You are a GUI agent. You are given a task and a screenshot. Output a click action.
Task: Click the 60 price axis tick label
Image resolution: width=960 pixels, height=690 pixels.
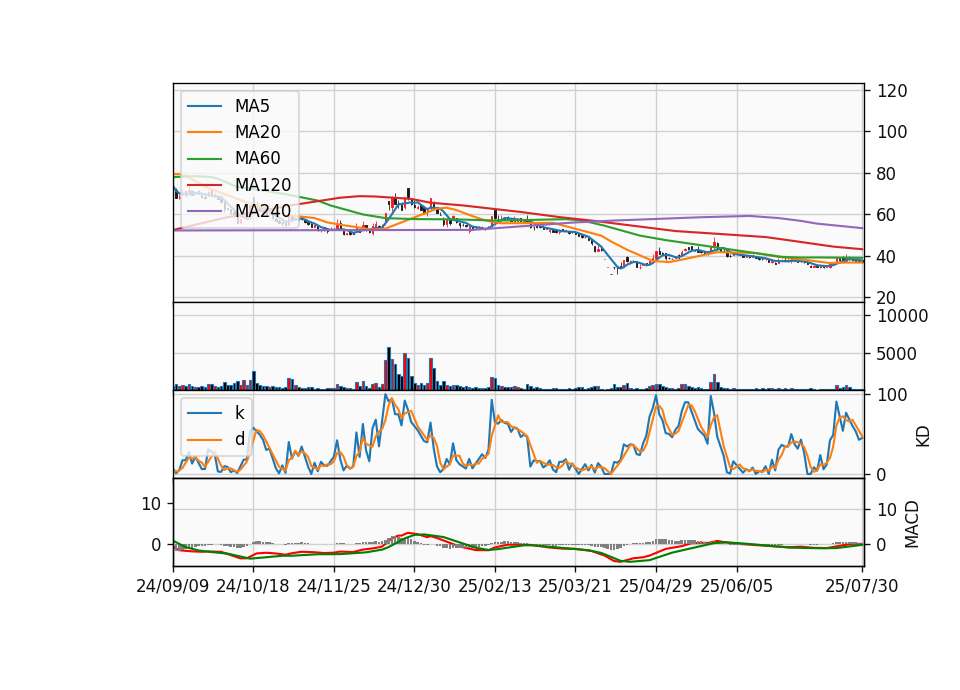887,216
